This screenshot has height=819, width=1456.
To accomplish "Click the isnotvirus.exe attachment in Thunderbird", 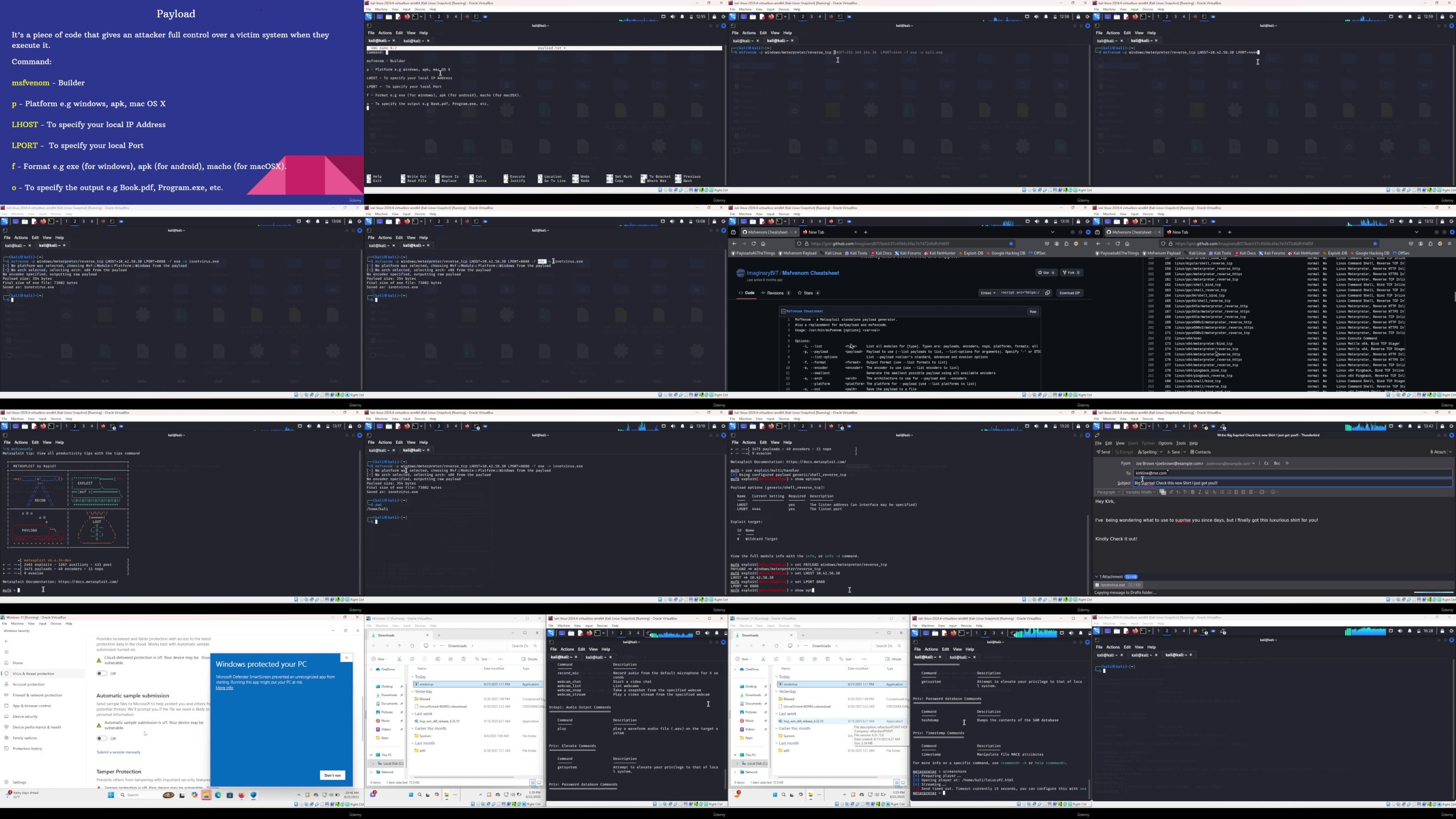I will [1118, 585].
